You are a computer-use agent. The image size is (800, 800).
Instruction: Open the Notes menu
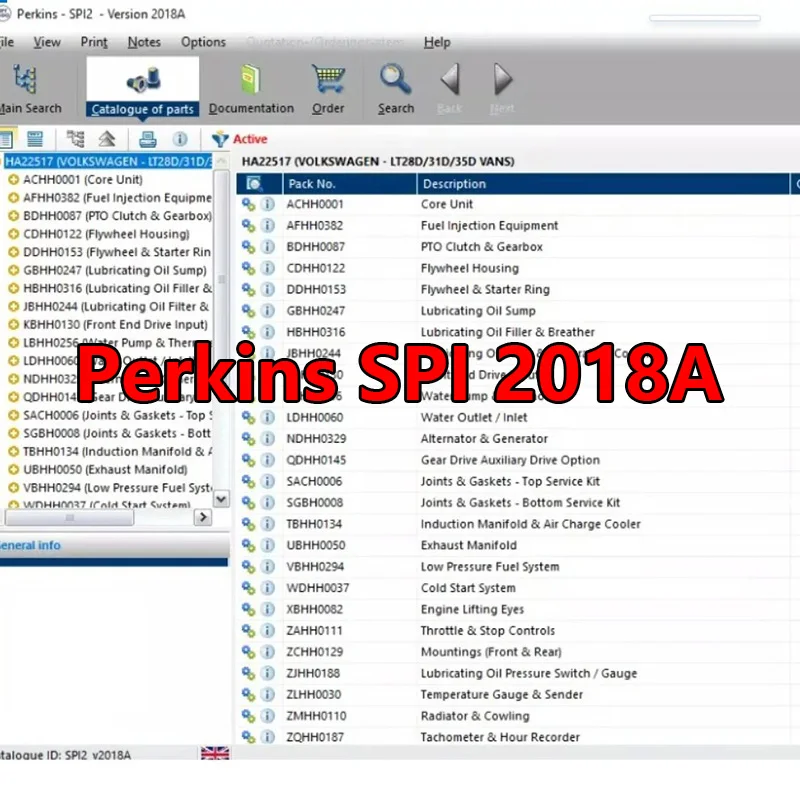click(x=144, y=42)
